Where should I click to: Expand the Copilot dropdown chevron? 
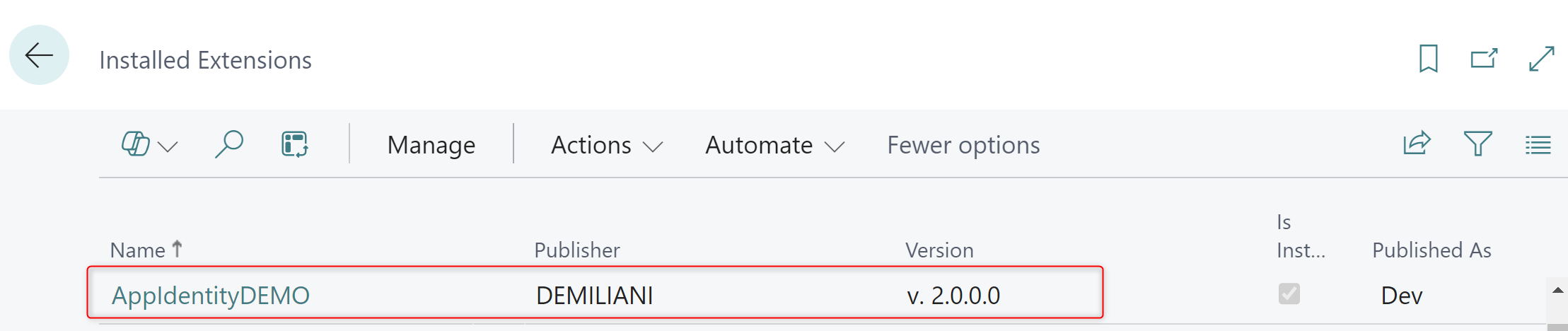(168, 147)
